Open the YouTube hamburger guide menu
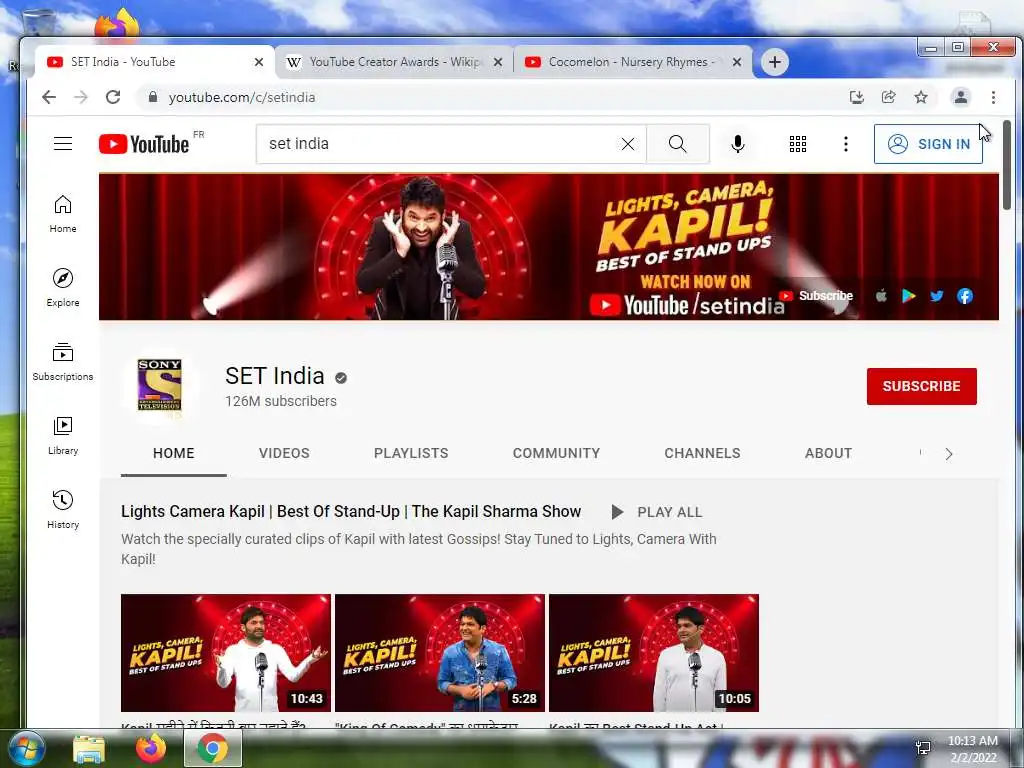 [63, 144]
